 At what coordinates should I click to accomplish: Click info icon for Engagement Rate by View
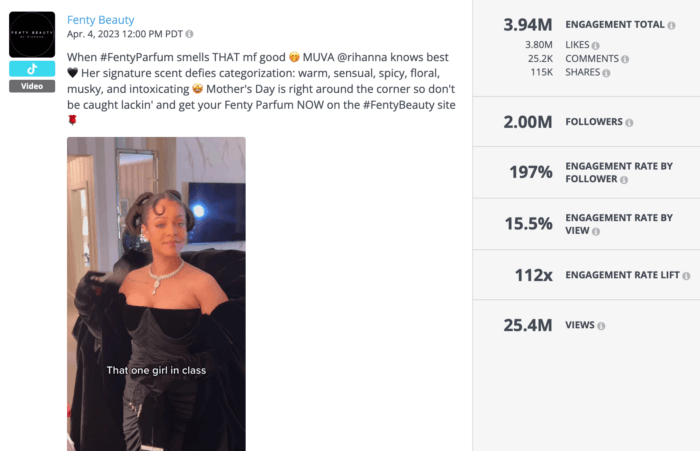tap(596, 232)
